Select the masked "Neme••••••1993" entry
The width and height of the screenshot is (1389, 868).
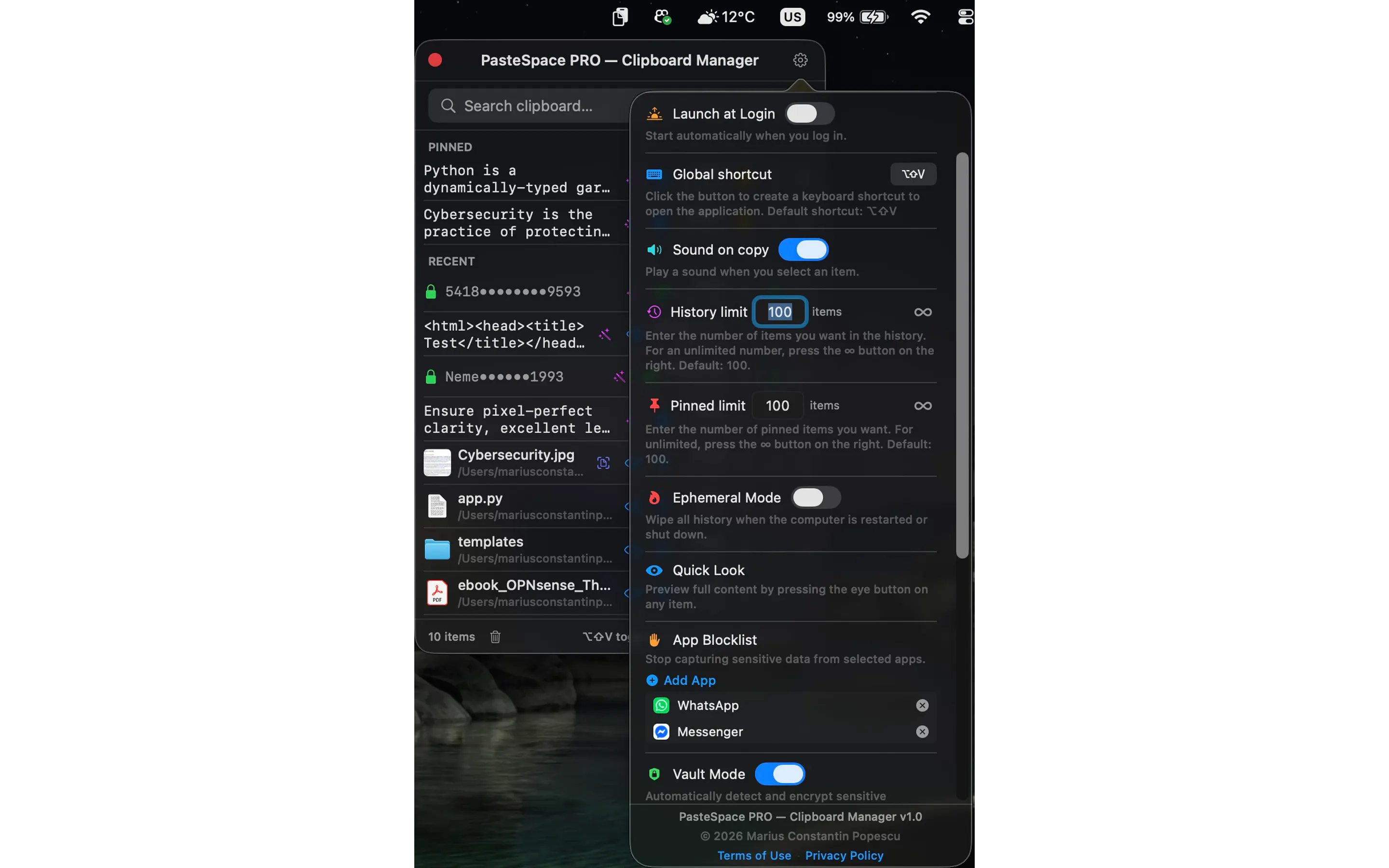pyautogui.click(x=504, y=377)
